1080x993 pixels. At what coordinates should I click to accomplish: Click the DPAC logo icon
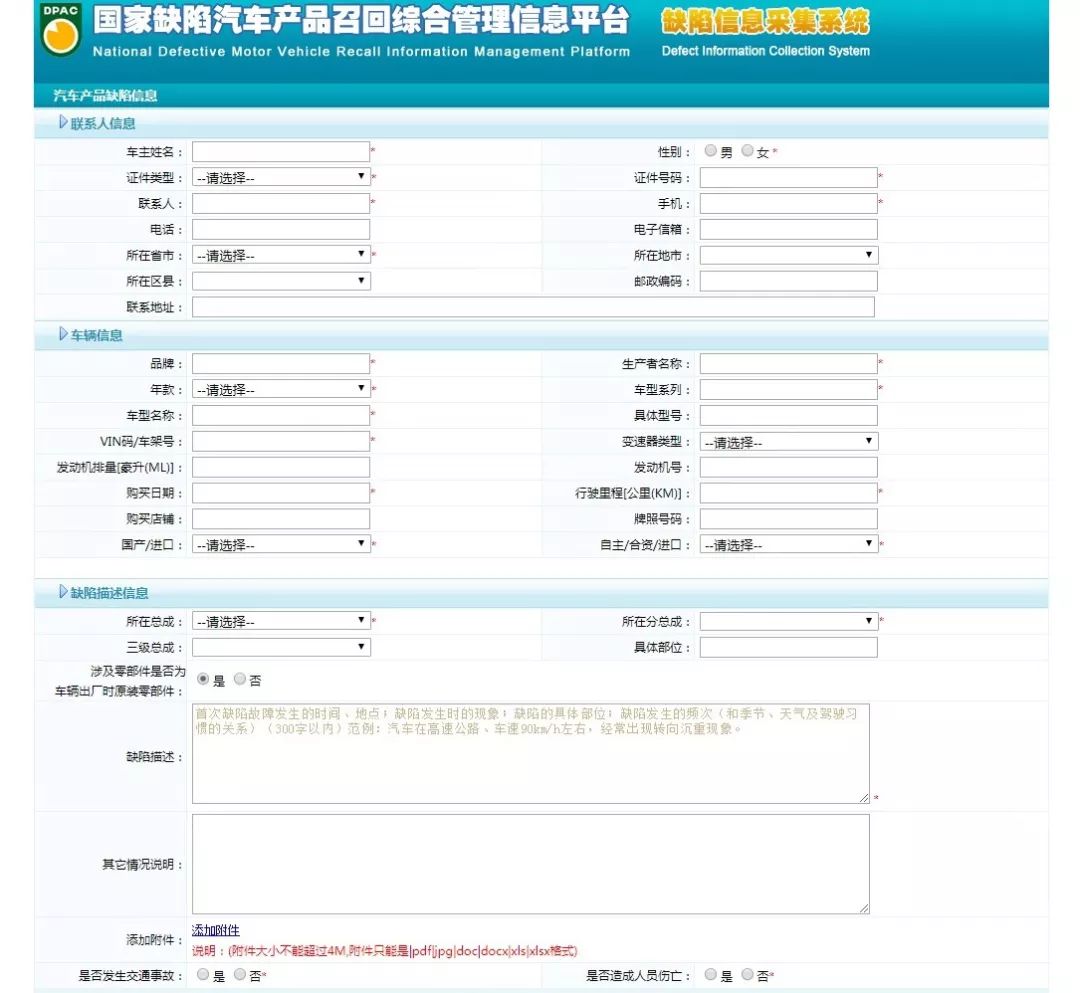pos(61,30)
